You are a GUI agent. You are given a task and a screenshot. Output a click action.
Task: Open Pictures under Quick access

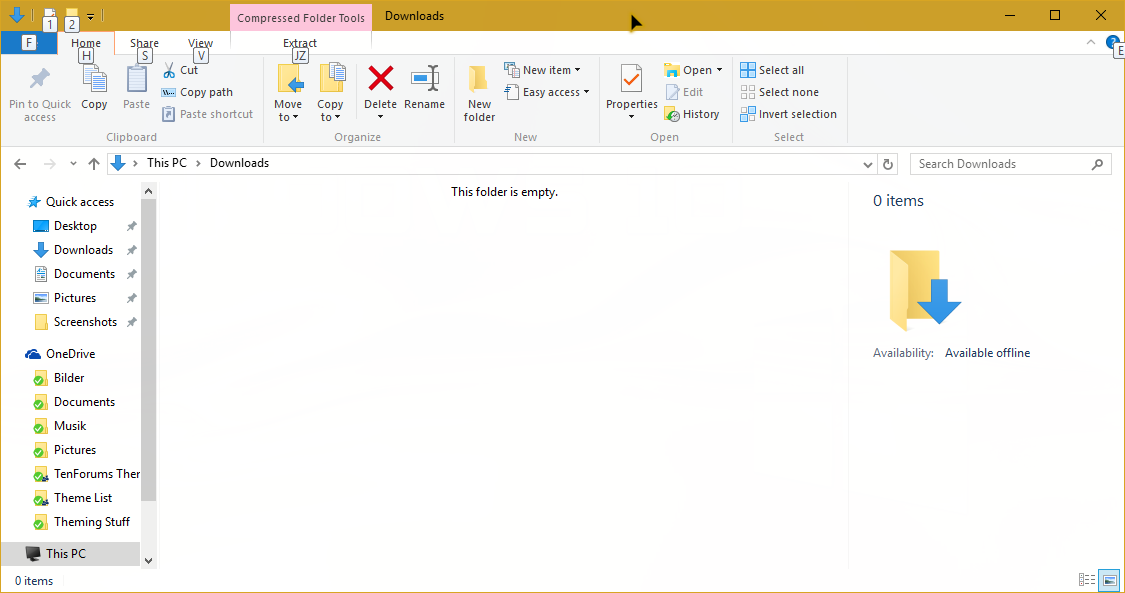[75, 298]
